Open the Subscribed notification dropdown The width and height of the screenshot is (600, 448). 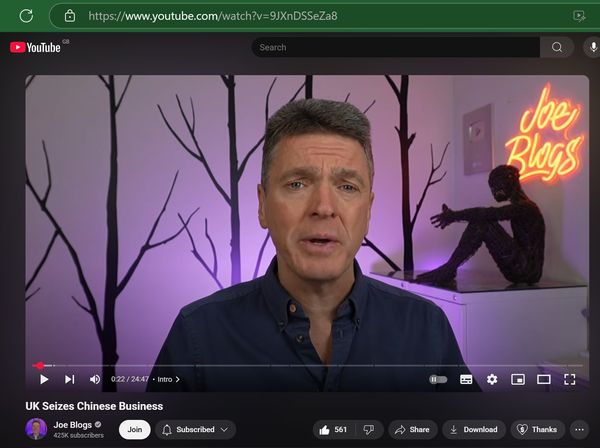(x=196, y=429)
